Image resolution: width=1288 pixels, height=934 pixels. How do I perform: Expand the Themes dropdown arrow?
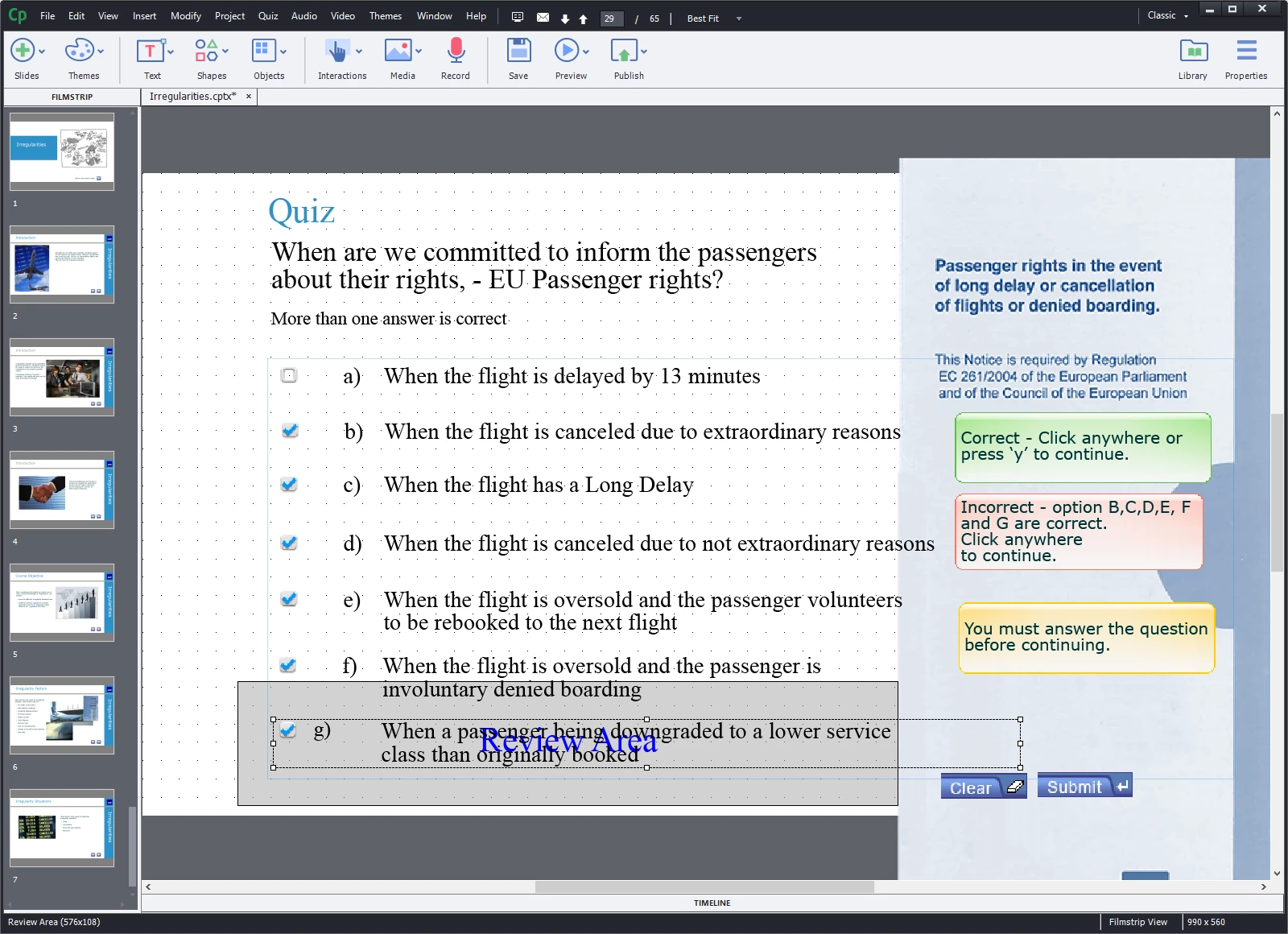[101, 52]
